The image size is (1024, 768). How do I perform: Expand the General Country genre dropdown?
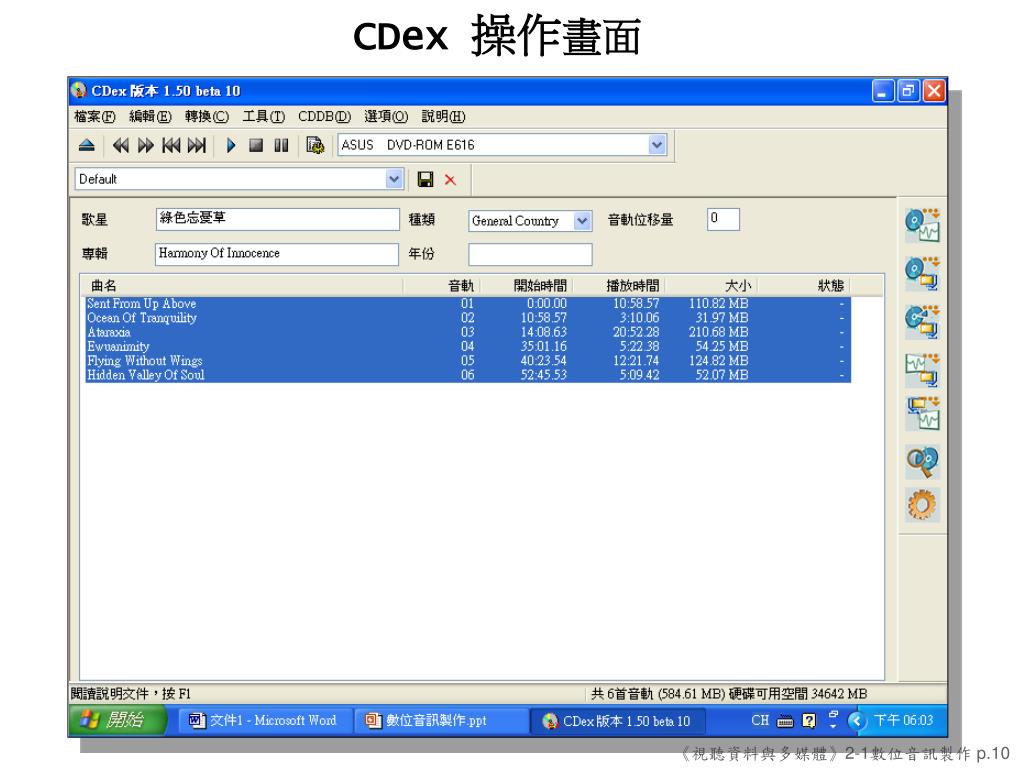(582, 221)
